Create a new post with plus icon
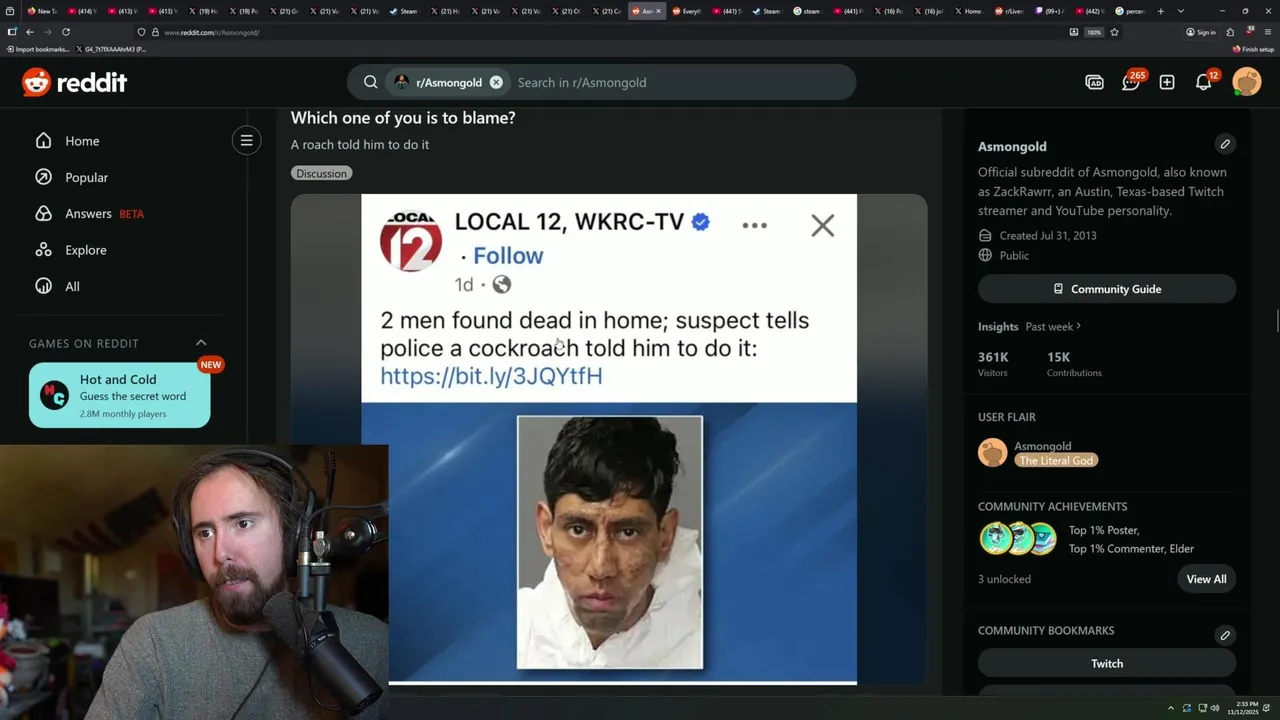The image size is (1280, 720). pyautogui.click(x=1167, y=82)
